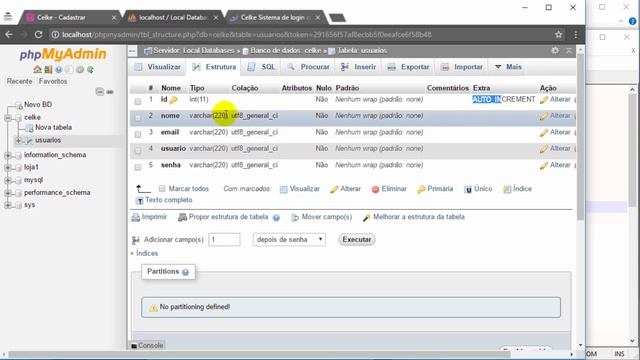Click help icon next to Propor estrutura
This screenshot has width=640, height=360.
[x=276, y=218]
